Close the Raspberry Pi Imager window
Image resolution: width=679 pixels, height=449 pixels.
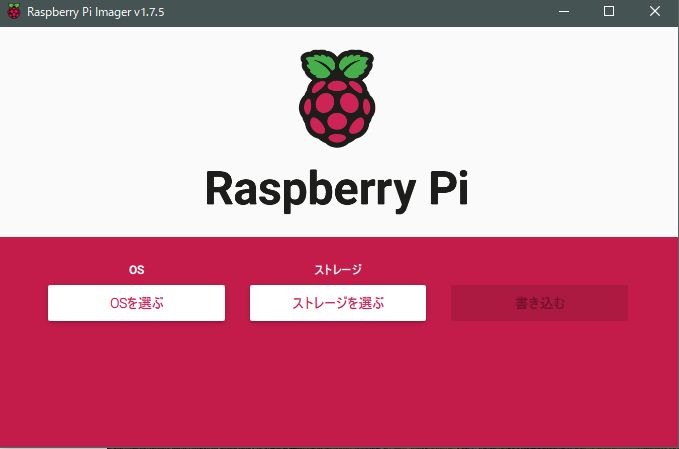coord(655,12)
